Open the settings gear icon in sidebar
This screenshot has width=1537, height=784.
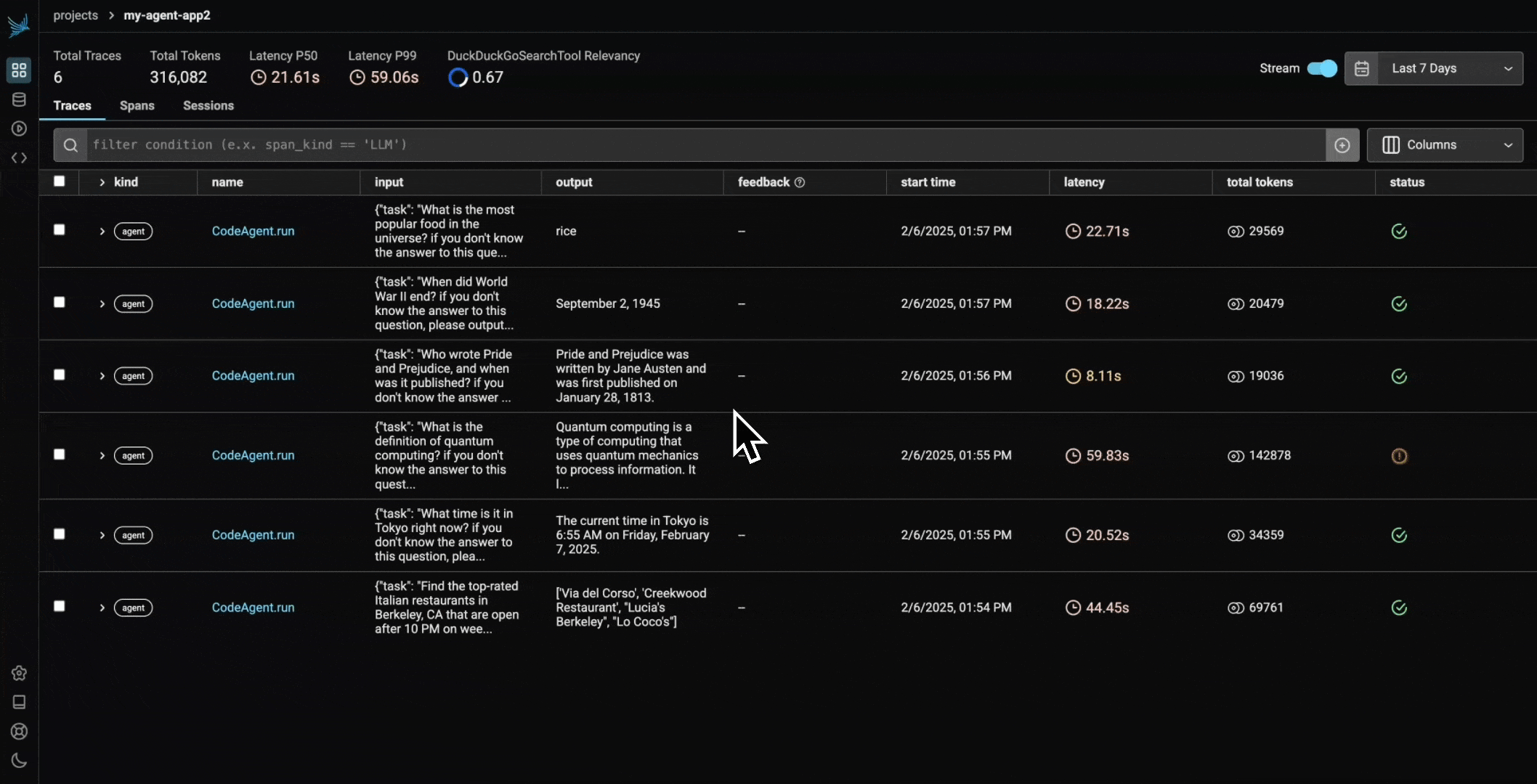coord(19,673)
